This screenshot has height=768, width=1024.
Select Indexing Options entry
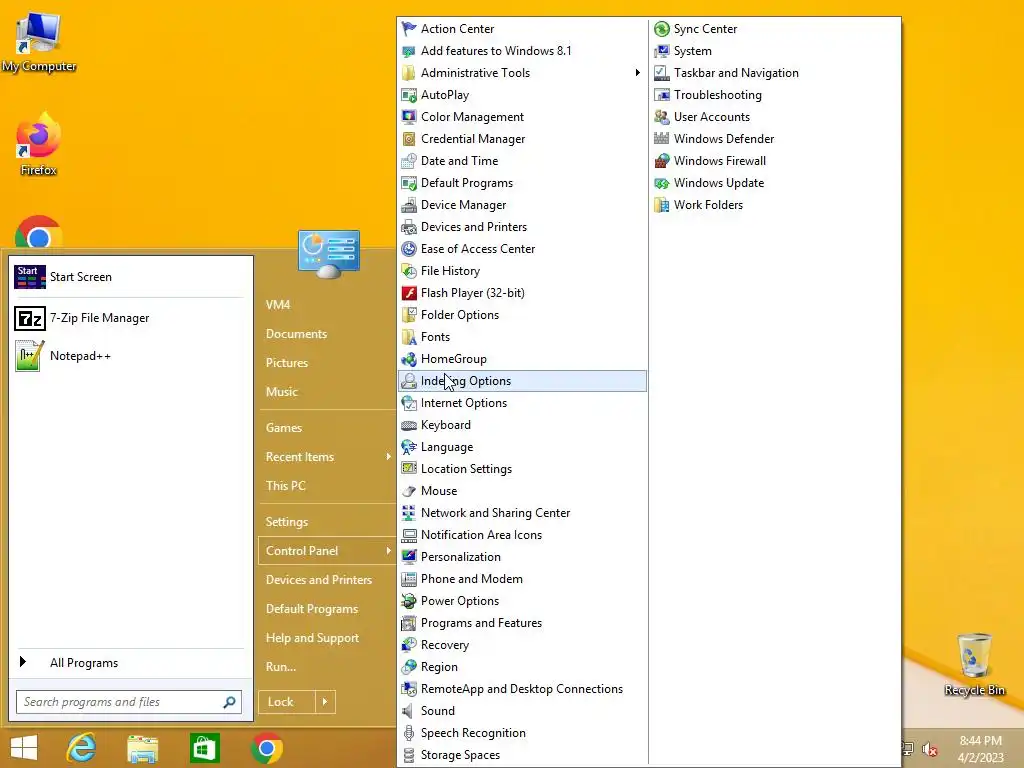coord(522,381)
